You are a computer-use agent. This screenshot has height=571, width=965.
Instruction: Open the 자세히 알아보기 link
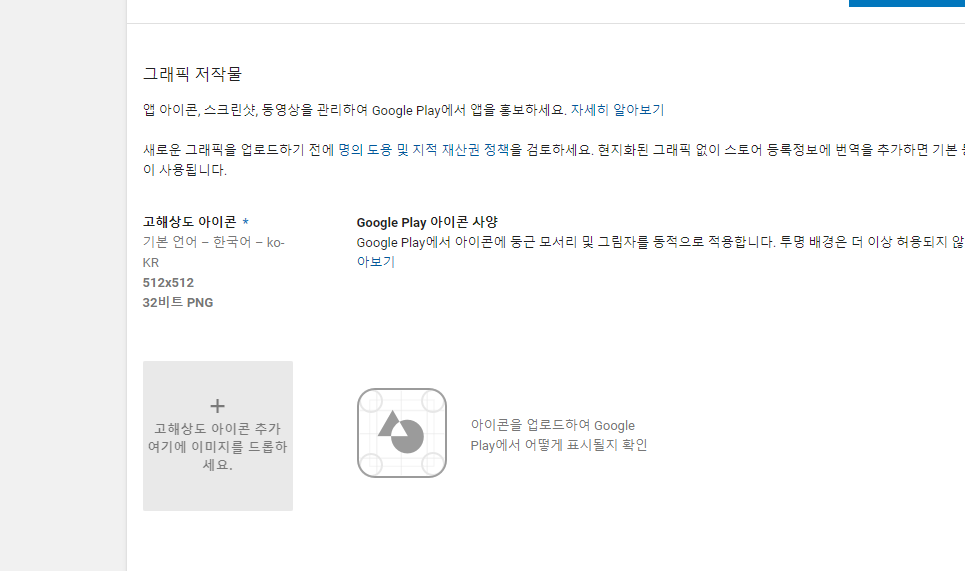coord(617,110)
